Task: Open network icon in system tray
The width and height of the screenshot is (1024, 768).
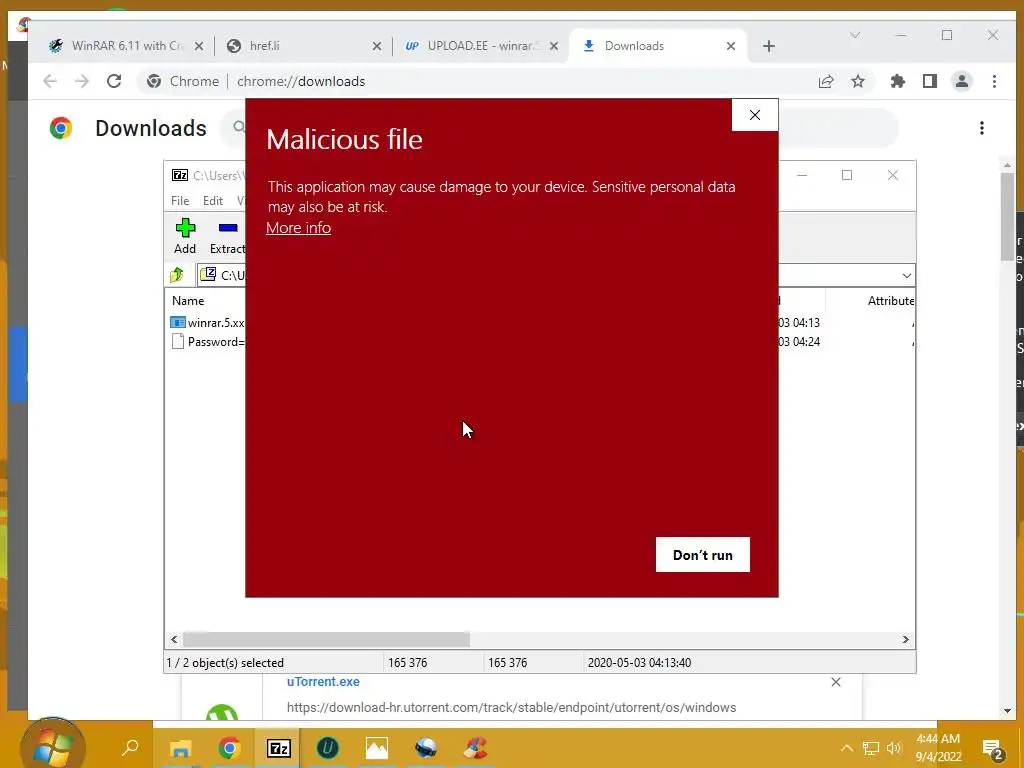Action: point(871,748)
